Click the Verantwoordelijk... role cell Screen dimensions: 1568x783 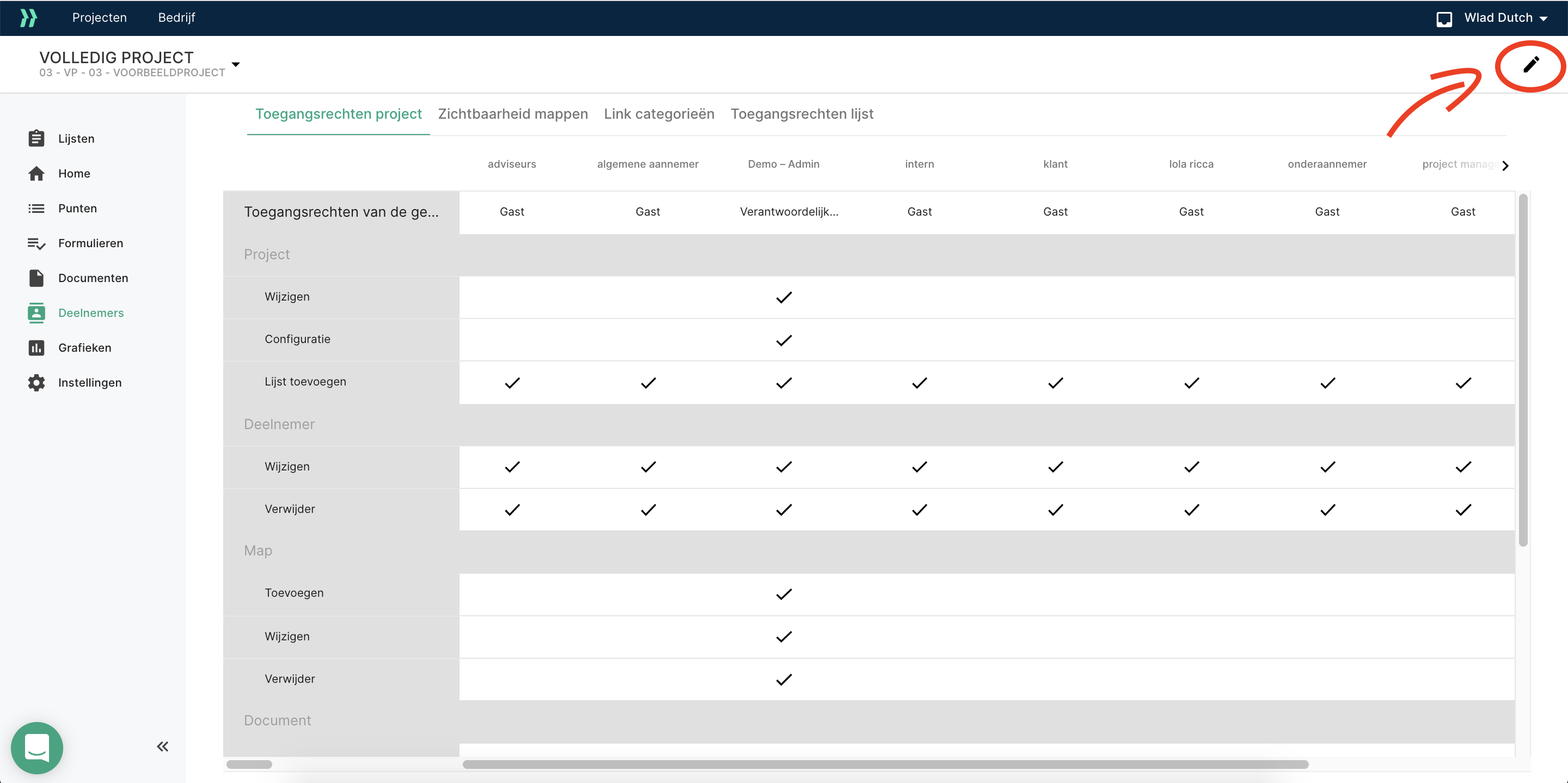(789, 212)
